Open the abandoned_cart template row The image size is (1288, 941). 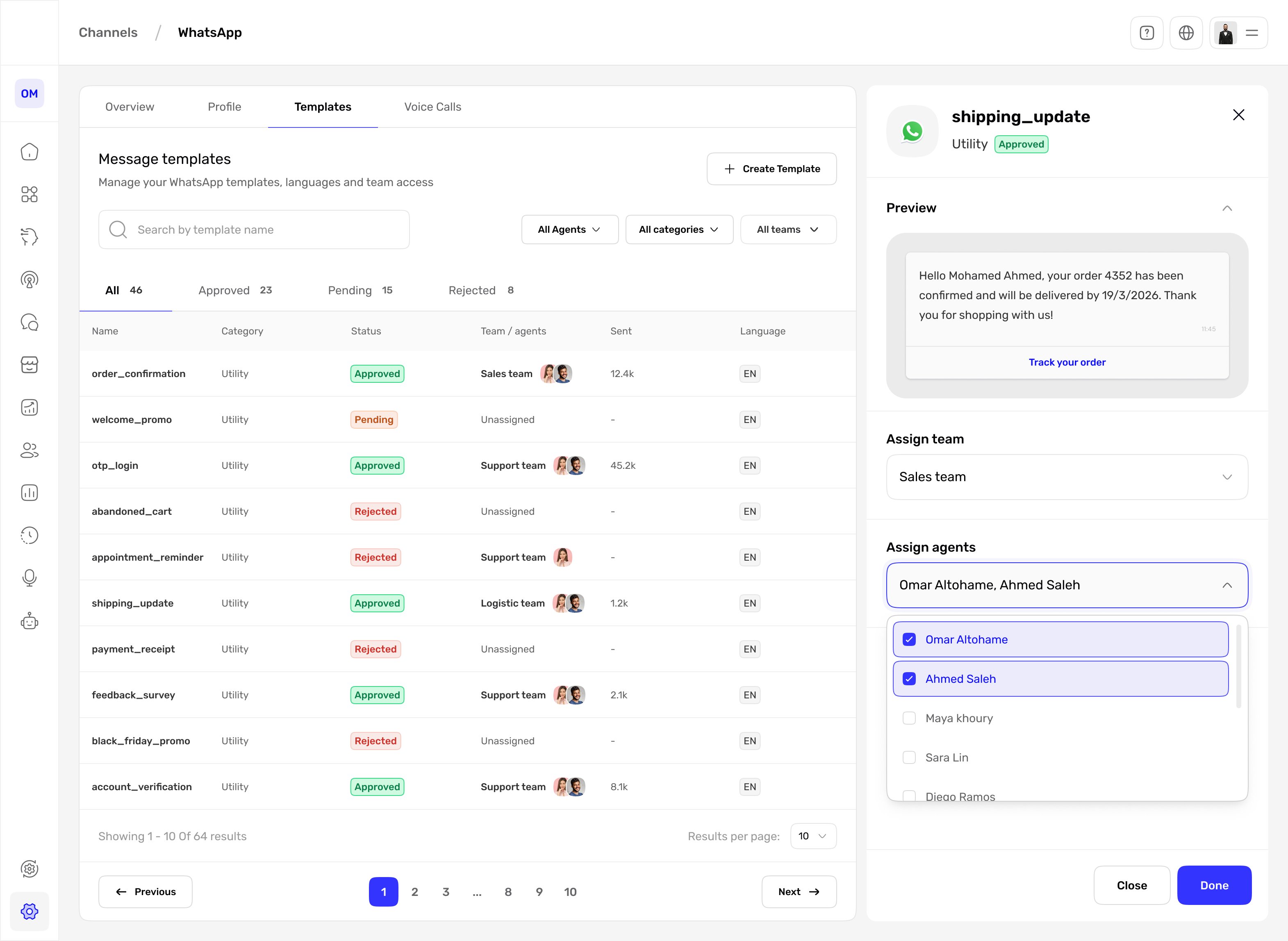(467, 511)
